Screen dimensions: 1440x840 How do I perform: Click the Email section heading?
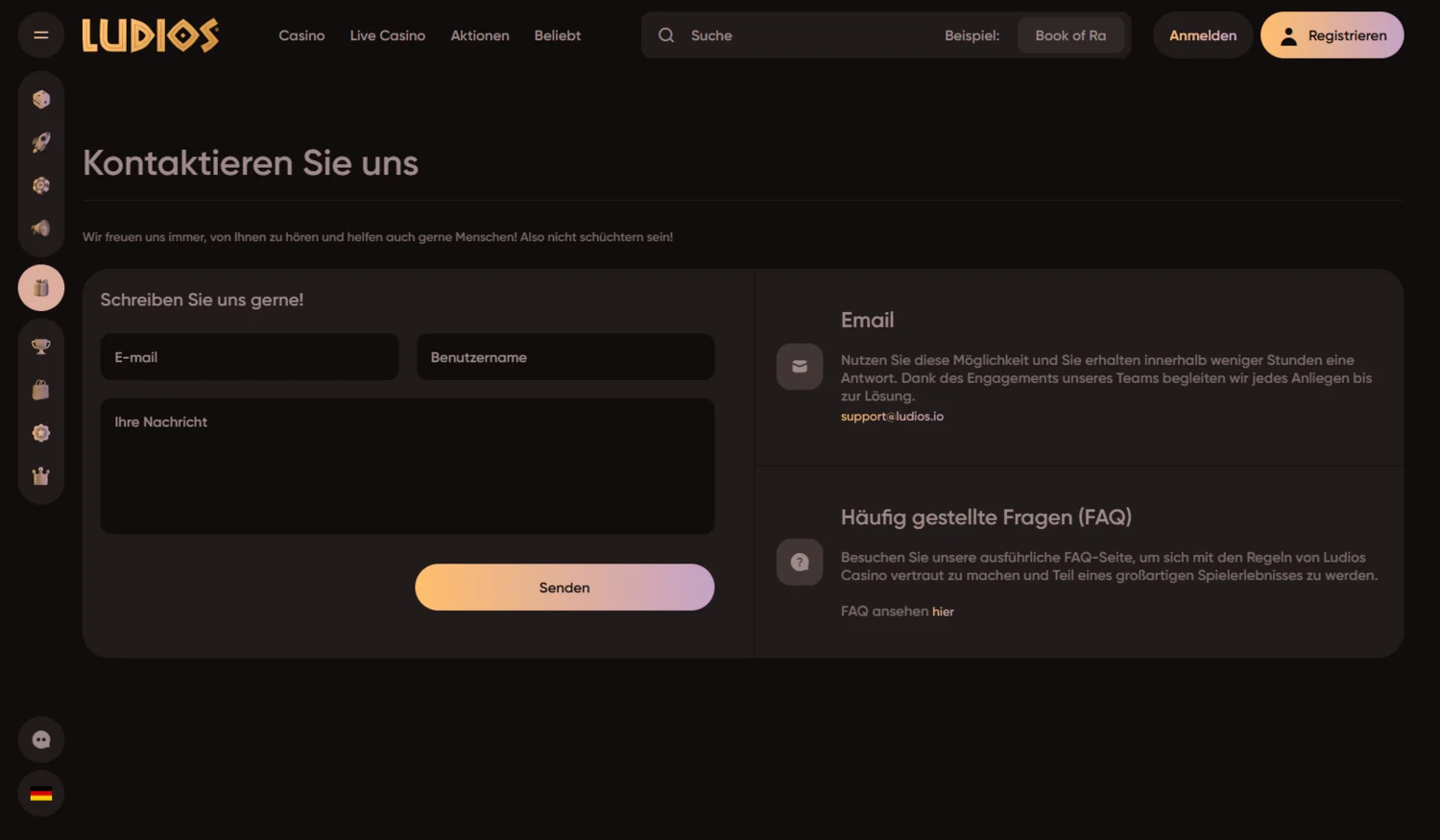click(867, 321)
